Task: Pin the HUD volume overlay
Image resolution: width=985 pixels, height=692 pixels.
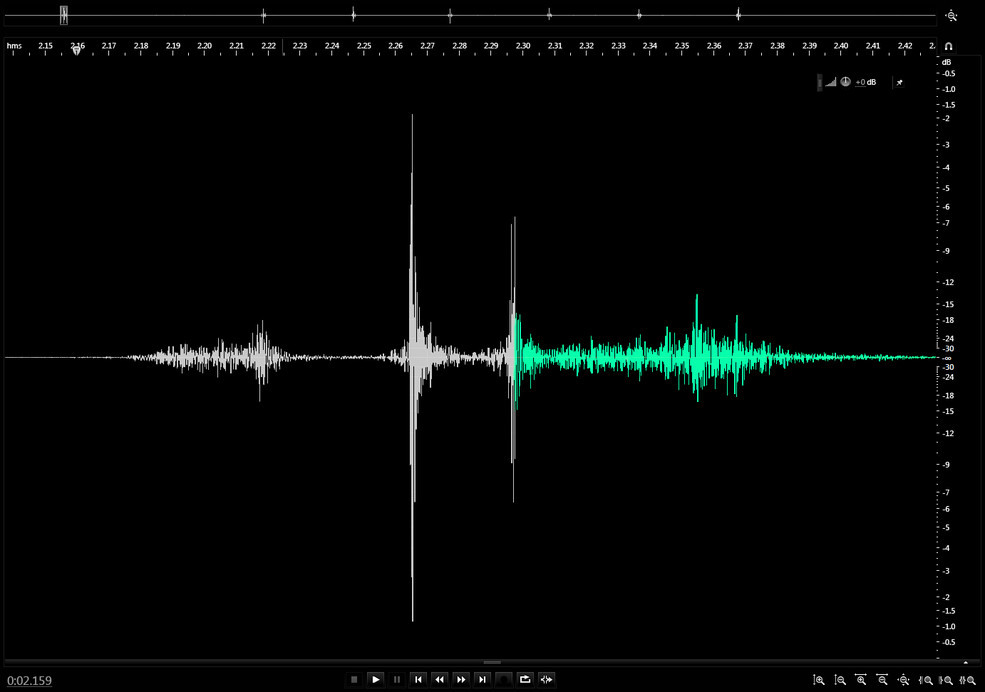Action: (900, 82)
